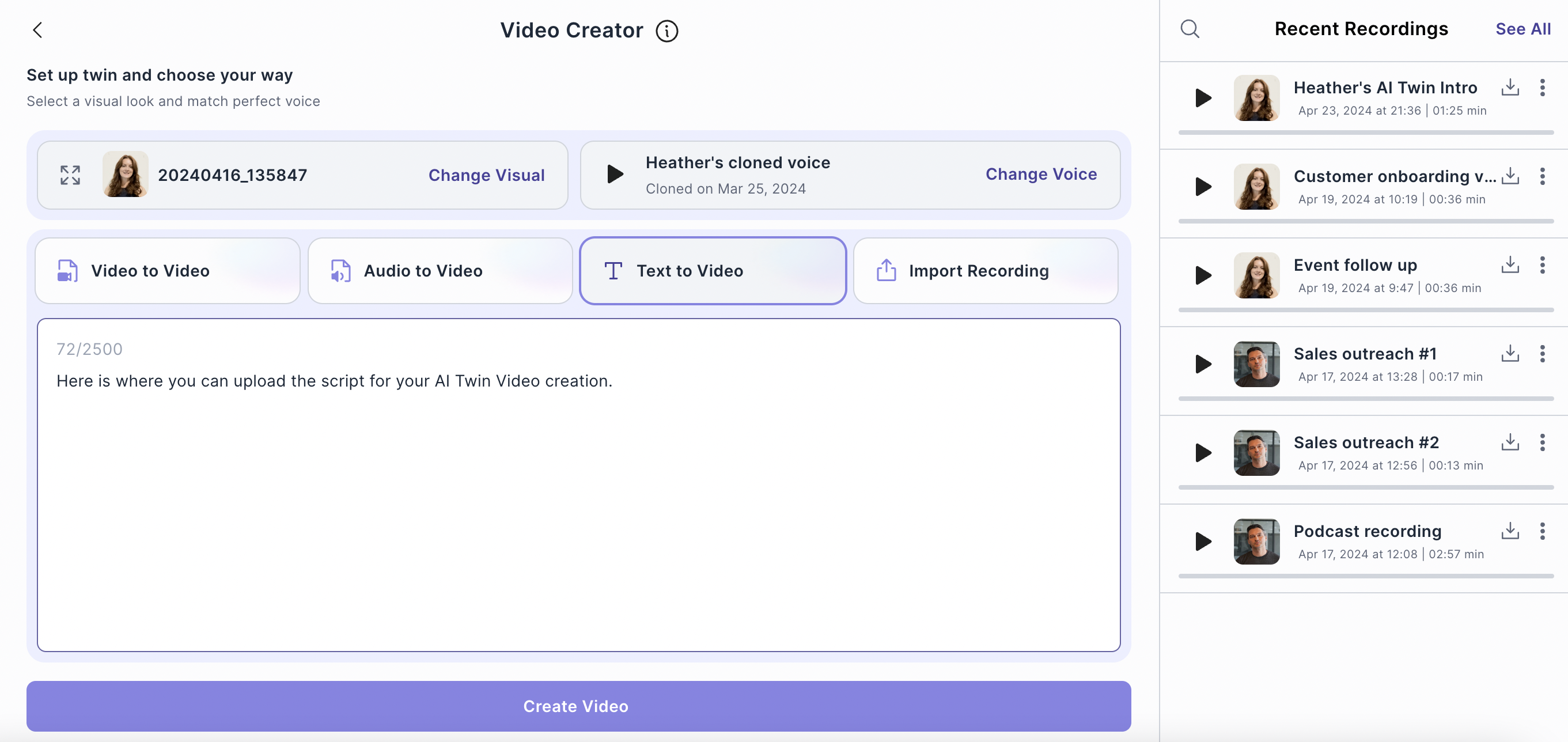The width and height of the screenshot is (1568, 742).
Task: Switch to Audio to Video mode
Action: tap(440, 271)
